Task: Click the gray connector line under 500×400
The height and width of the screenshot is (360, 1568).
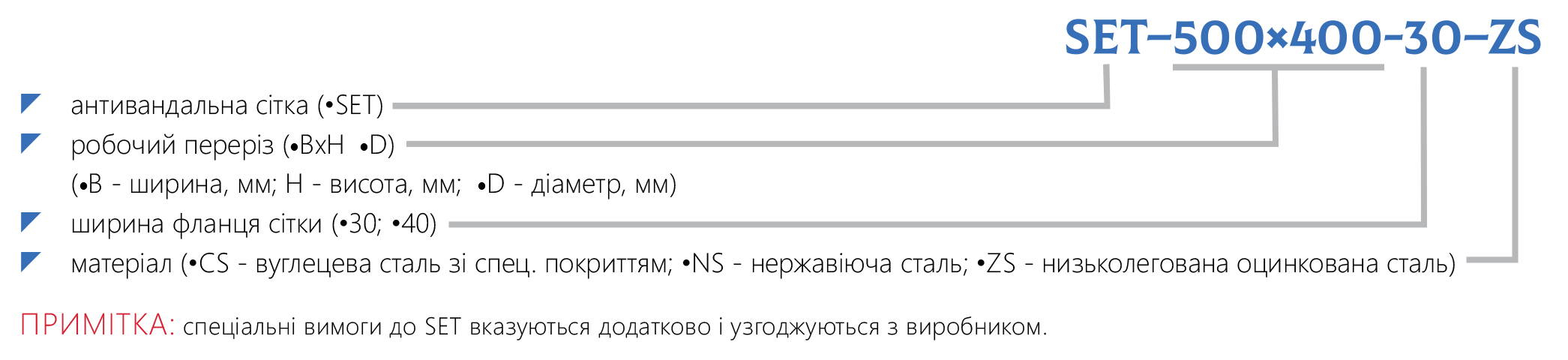Action: point(1278,67)
